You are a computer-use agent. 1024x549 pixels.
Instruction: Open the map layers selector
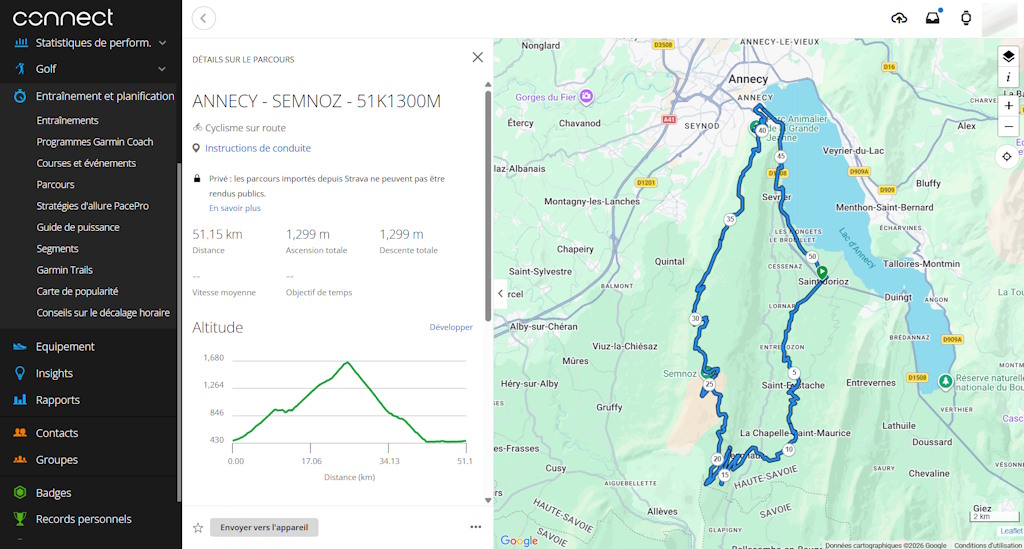pyautogui.click(x=1008, y=57)
